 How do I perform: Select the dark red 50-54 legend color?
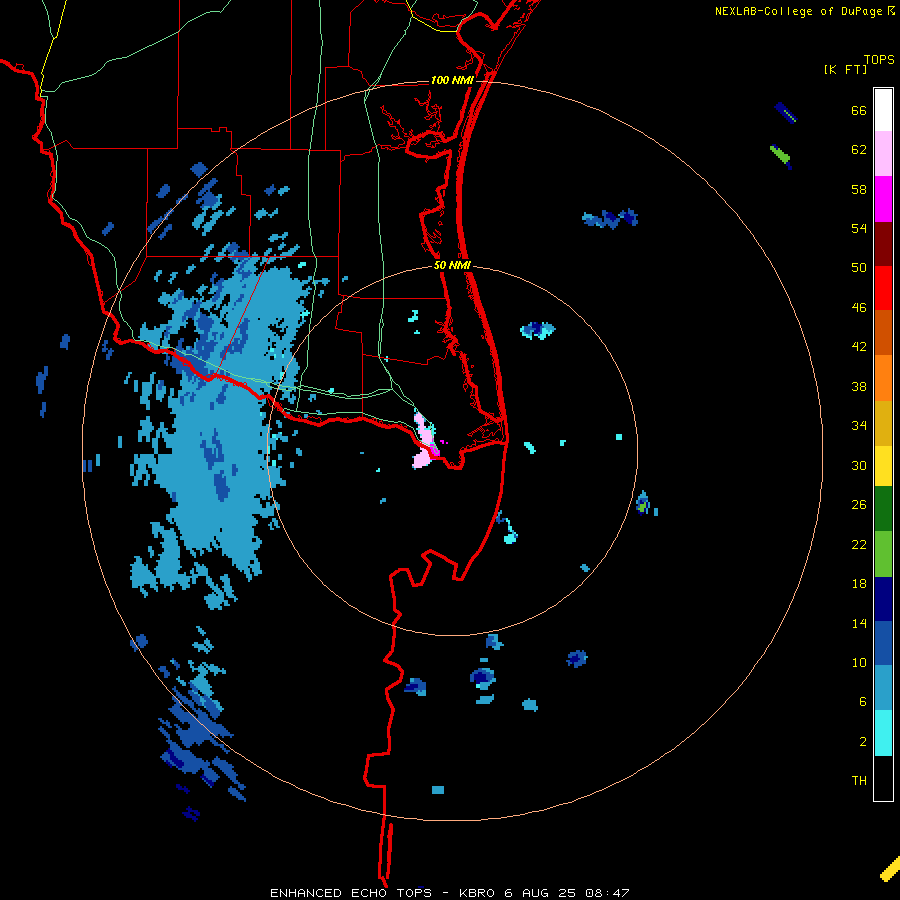[x=883, y=244]
